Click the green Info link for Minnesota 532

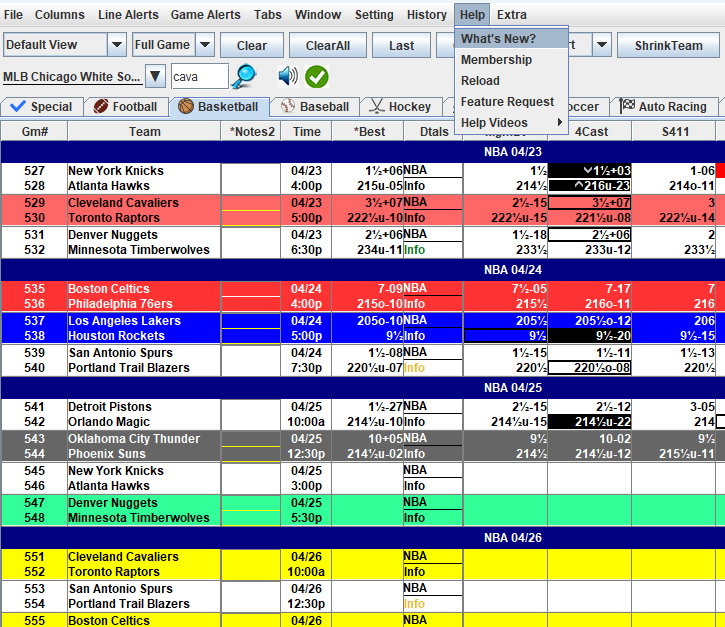pyautogui.click(x=414, y=250)
